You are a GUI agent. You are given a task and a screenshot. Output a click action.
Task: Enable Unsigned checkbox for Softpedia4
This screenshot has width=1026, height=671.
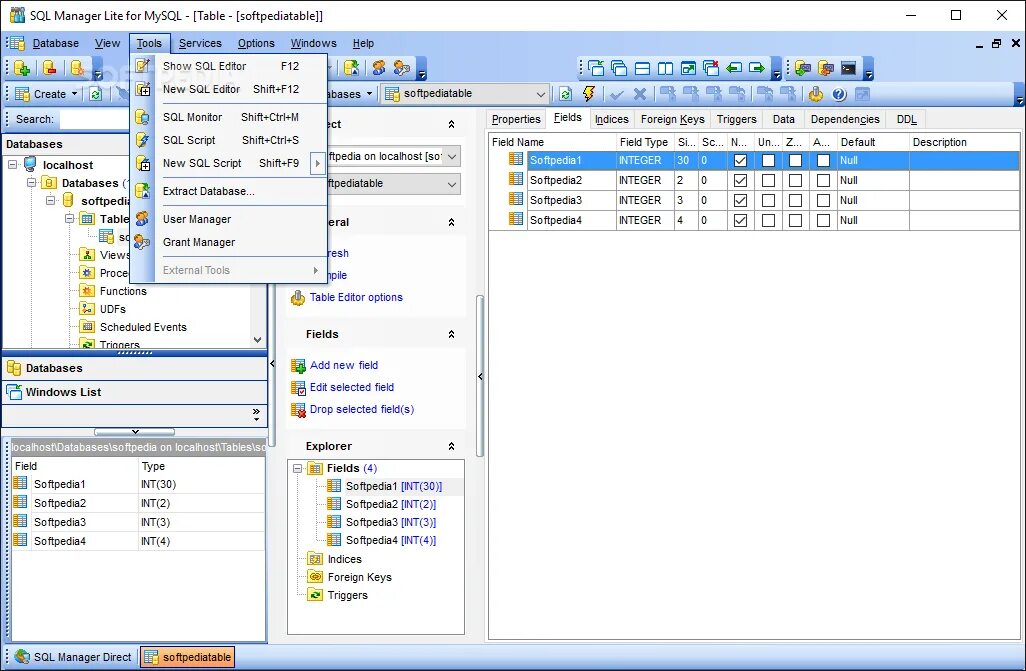[x=768, y=221]
